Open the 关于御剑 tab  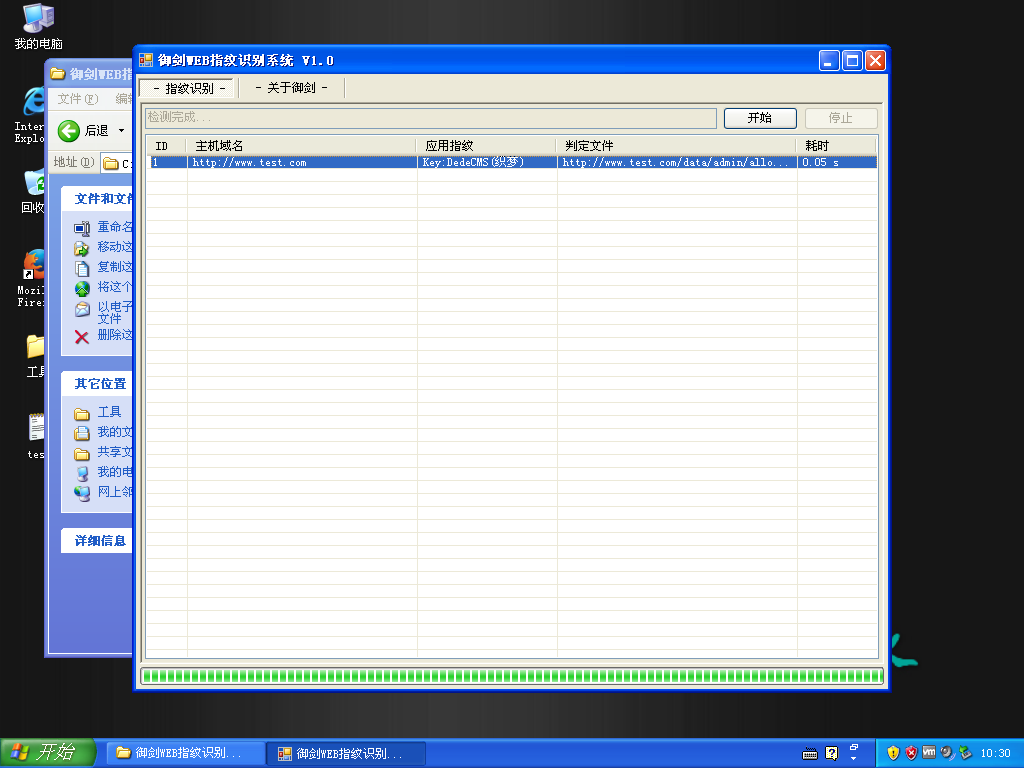point(291,88)
